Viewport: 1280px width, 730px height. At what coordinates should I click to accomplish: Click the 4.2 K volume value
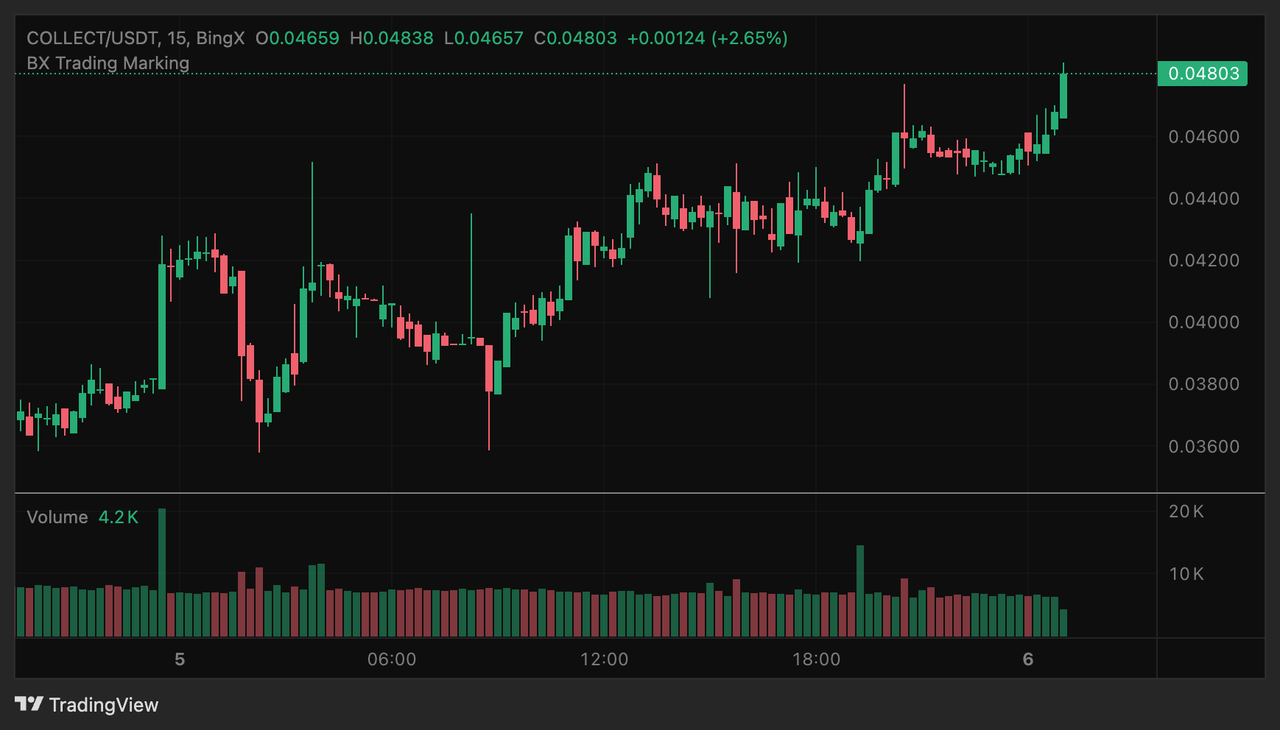pyautogui.click(x=118, y=517)
